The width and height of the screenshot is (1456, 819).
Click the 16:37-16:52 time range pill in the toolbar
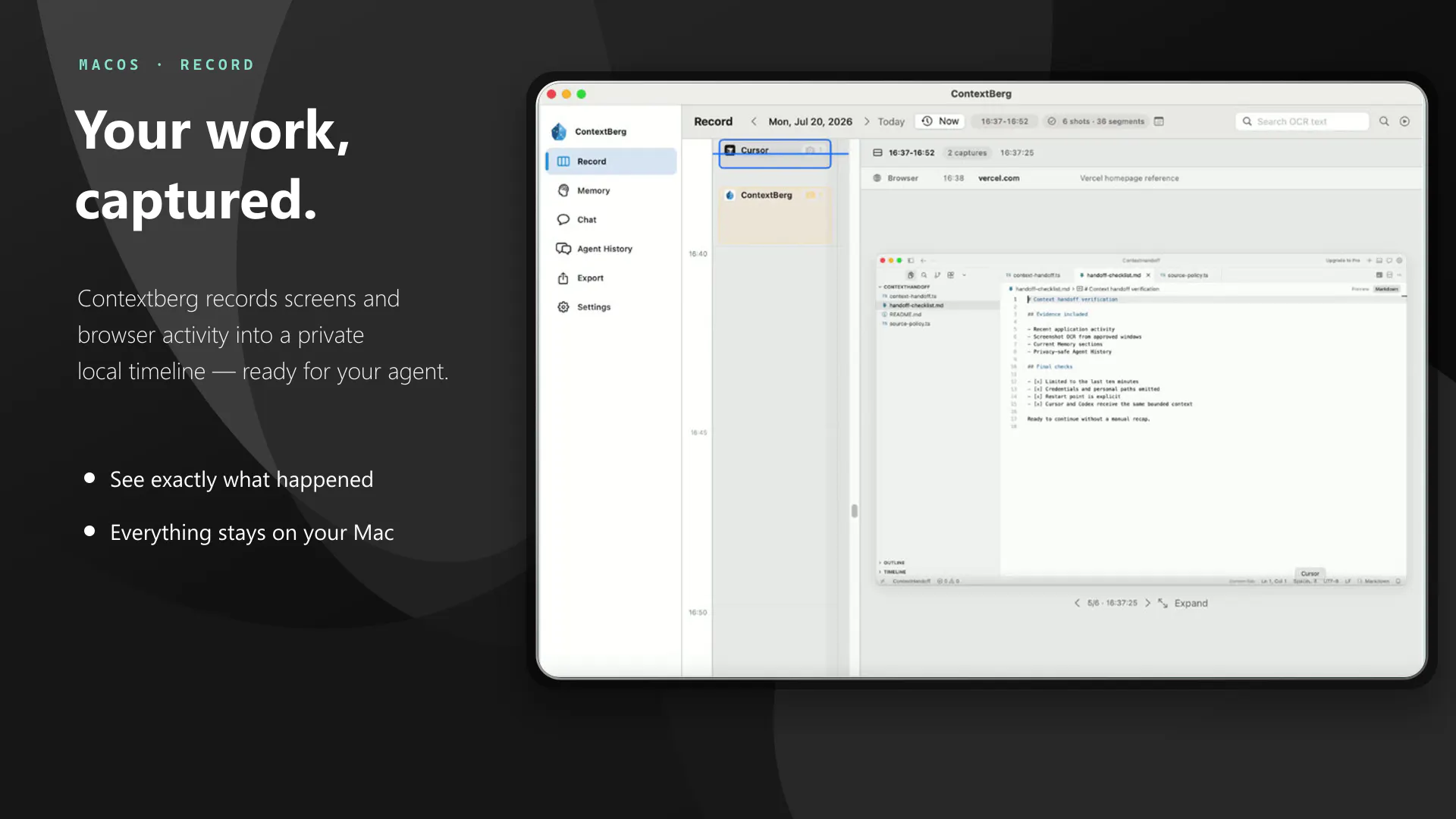[x=1005, y=121]
